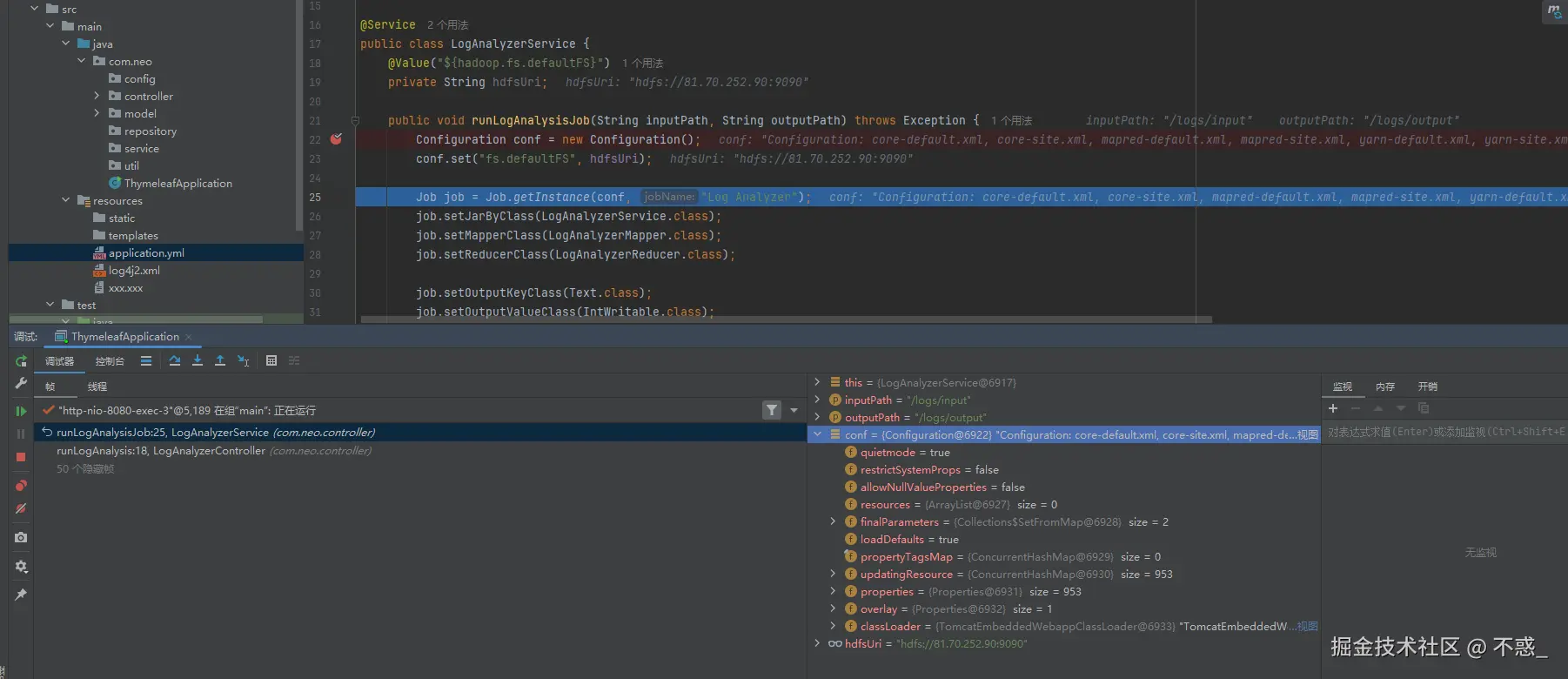Move the watch up with the up arrow
Image resolution: width=1568 pixels, height=679 pixels.
click(1378, 408)
